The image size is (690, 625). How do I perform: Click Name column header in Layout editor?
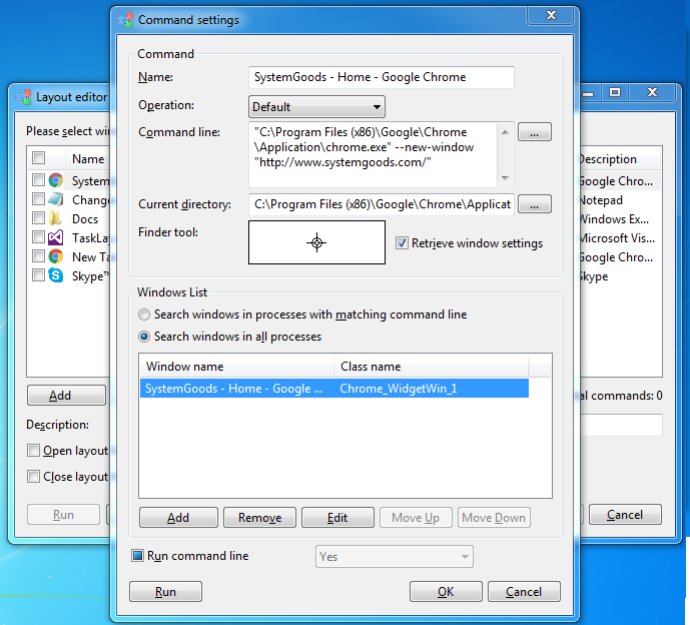pos(88,159)
